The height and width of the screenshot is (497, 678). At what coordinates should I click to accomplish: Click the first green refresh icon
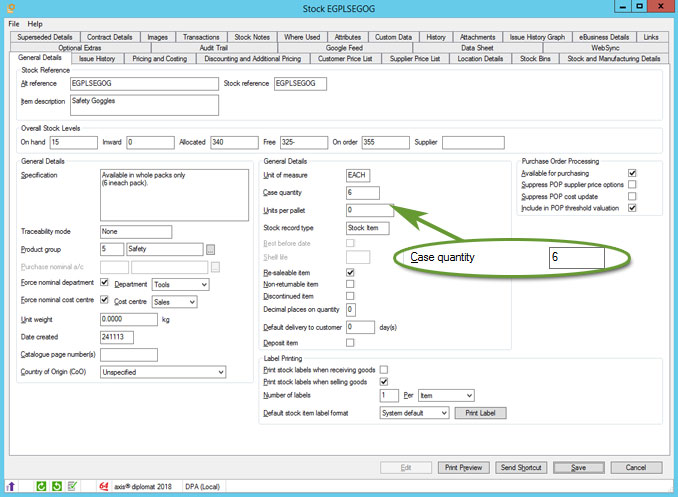42,487
